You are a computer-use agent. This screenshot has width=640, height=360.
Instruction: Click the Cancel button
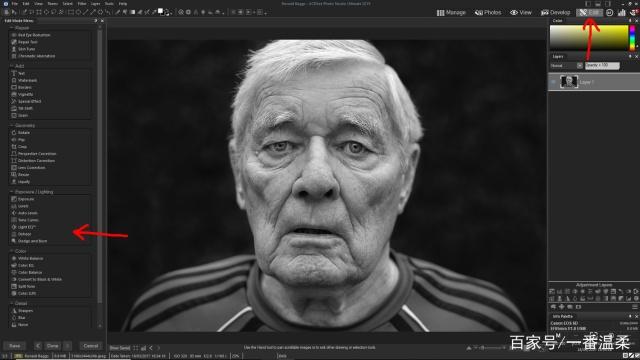[91, 346]
